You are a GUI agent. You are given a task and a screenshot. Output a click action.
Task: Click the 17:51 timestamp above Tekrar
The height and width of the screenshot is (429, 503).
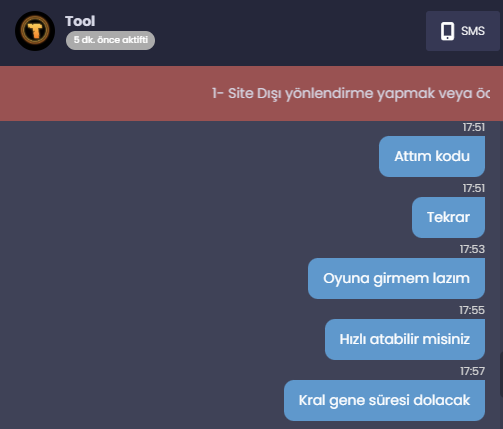pyautogui.click(x=474, y=188)
